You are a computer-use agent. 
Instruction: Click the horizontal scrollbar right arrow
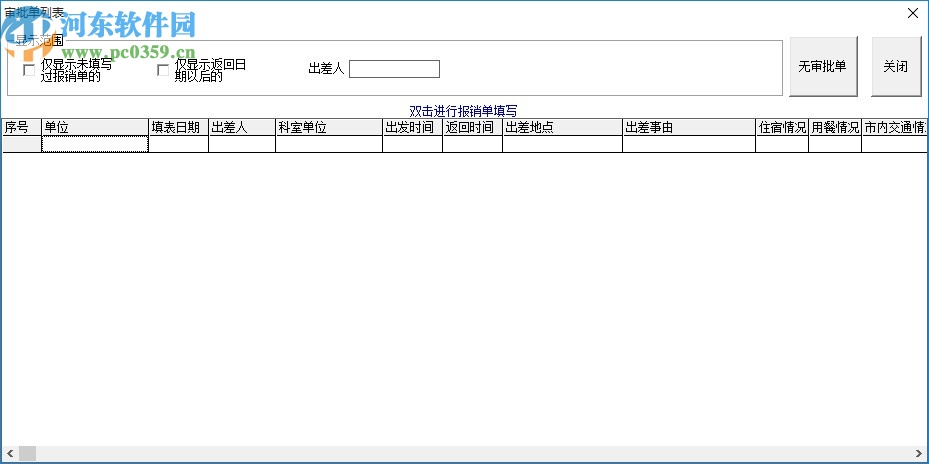click(x=919, y=454)
